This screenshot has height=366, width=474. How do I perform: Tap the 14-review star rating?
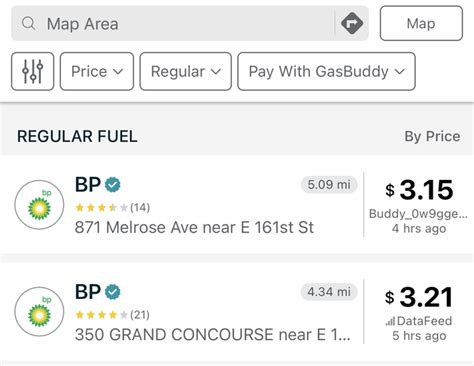pyautogui.click(x=112, y=208)
